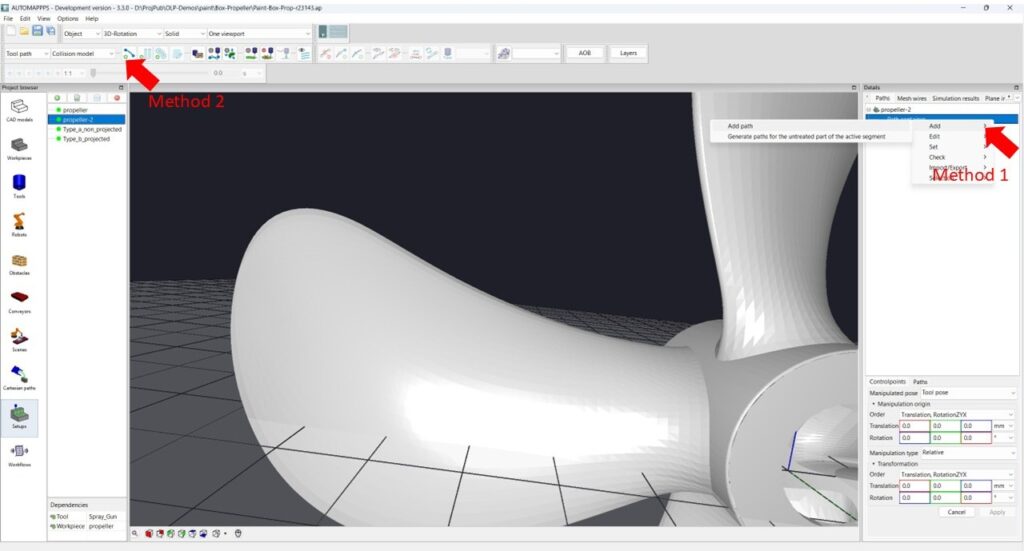Open the File menu

tap(8, 19)
